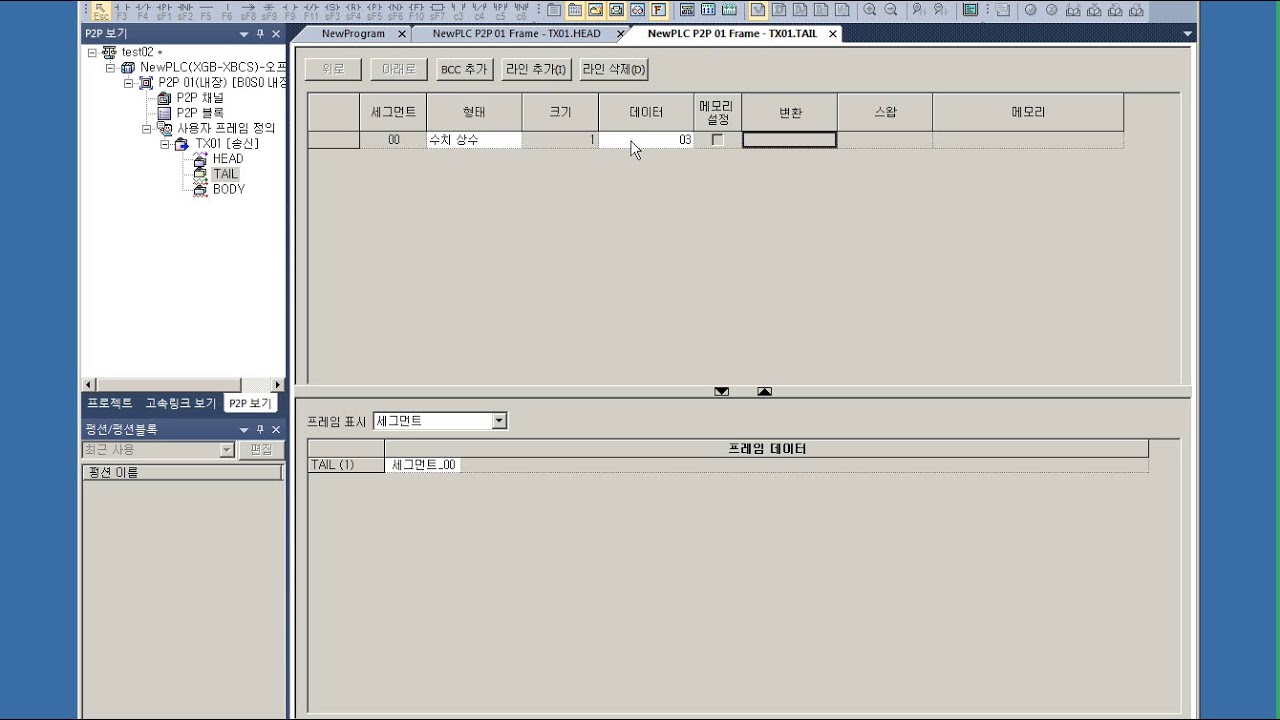Switch to the 고속링크 보기 tab
The height and width of the screenshot is (720, 1280).
click(x=180, y=403)
